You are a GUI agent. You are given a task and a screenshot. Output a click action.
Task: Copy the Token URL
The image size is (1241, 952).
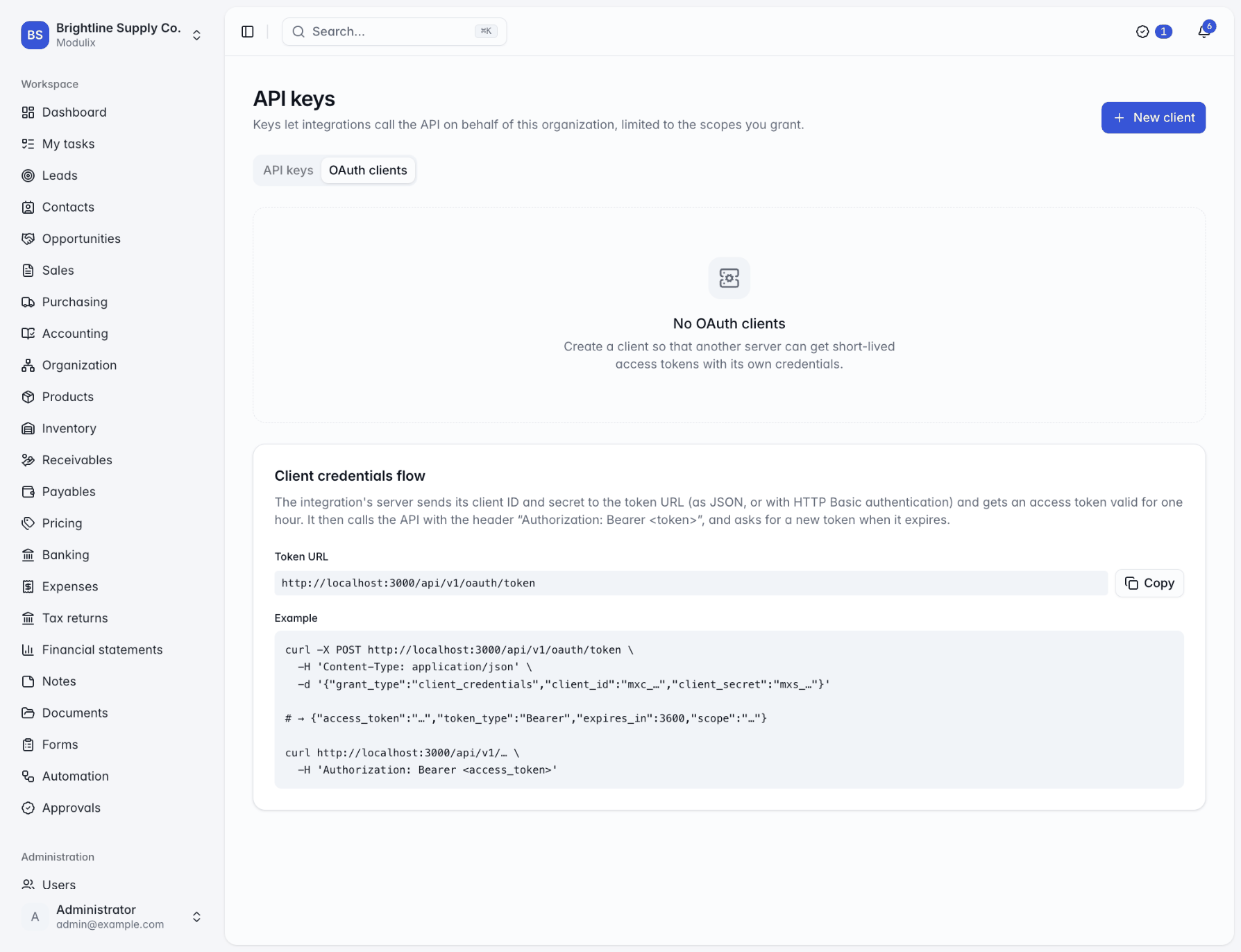(x=1149, y=583)
